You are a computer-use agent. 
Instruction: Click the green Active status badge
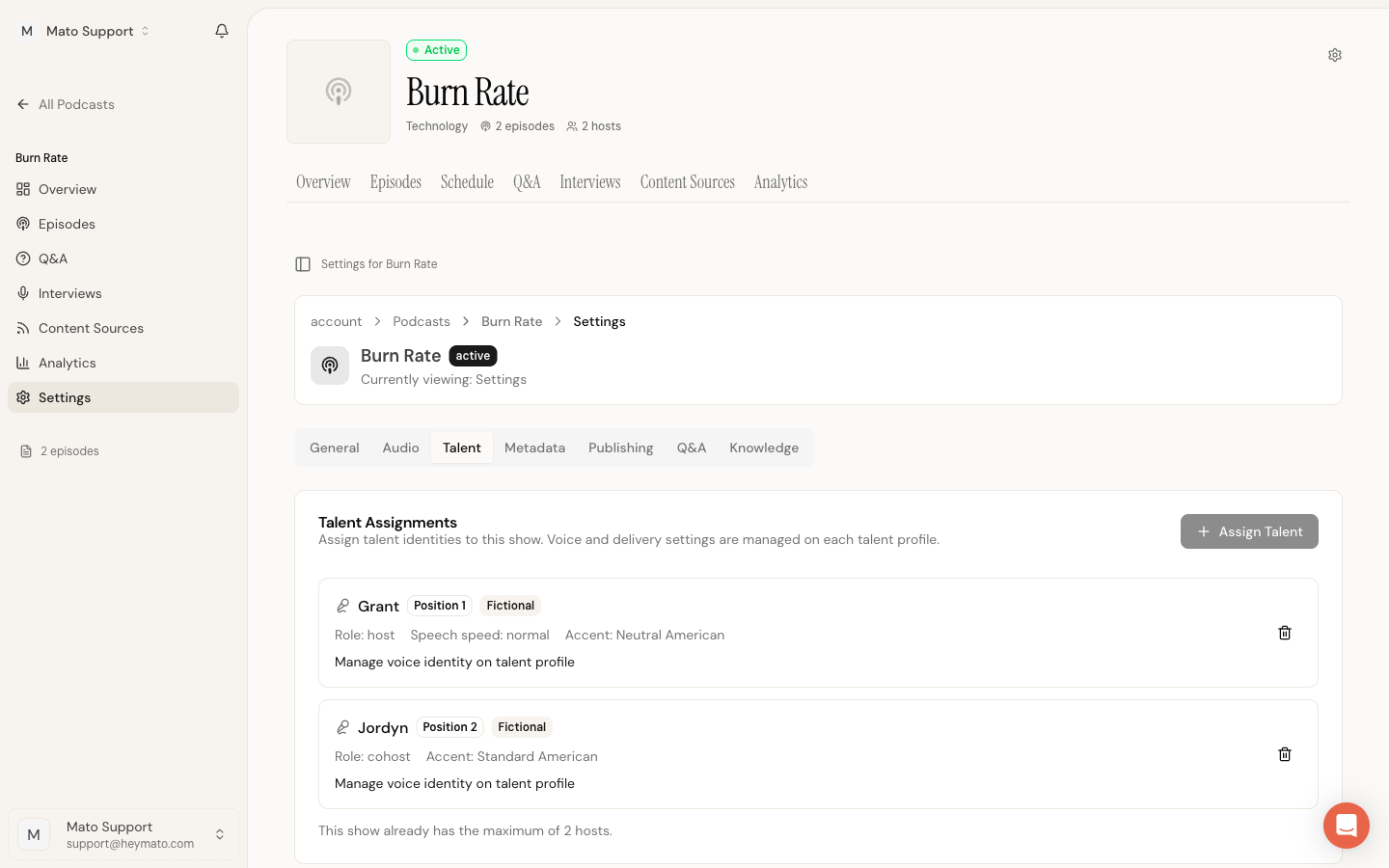(x=436, y=50)
